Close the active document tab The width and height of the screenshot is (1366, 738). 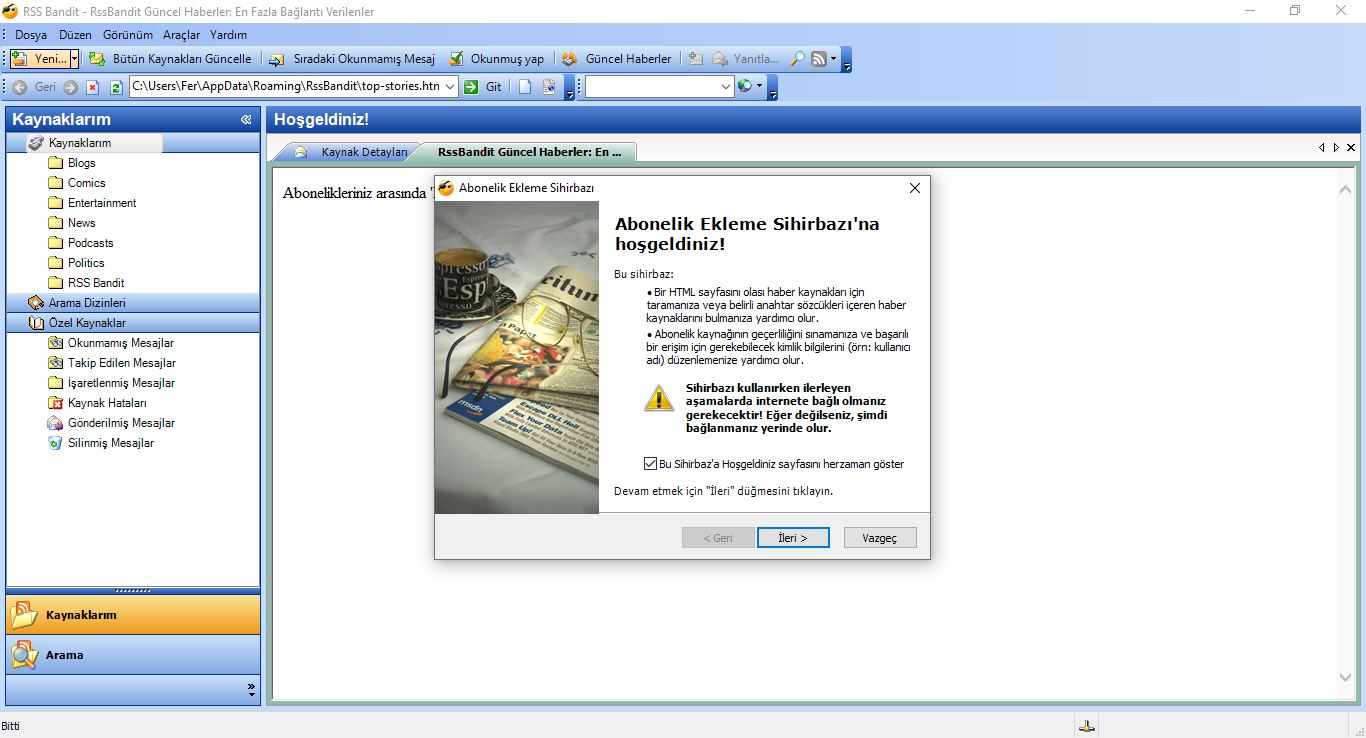(1351, 147)
